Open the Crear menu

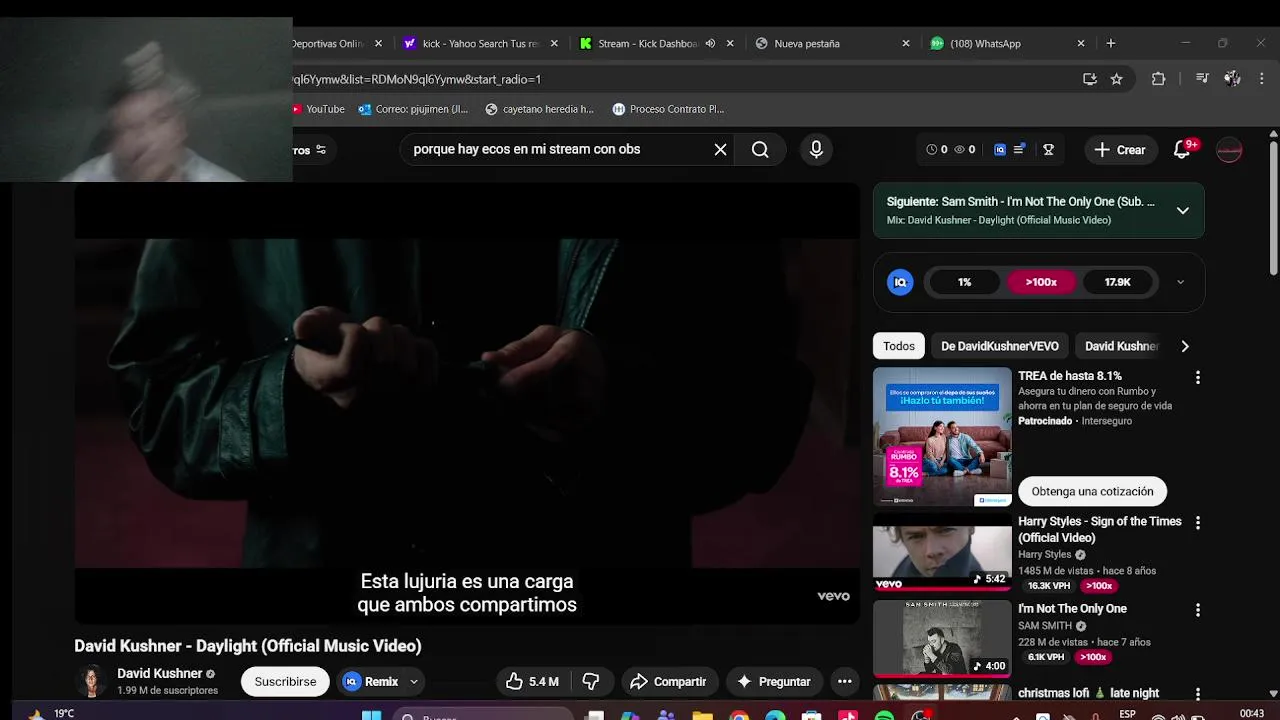point(1120,149)
